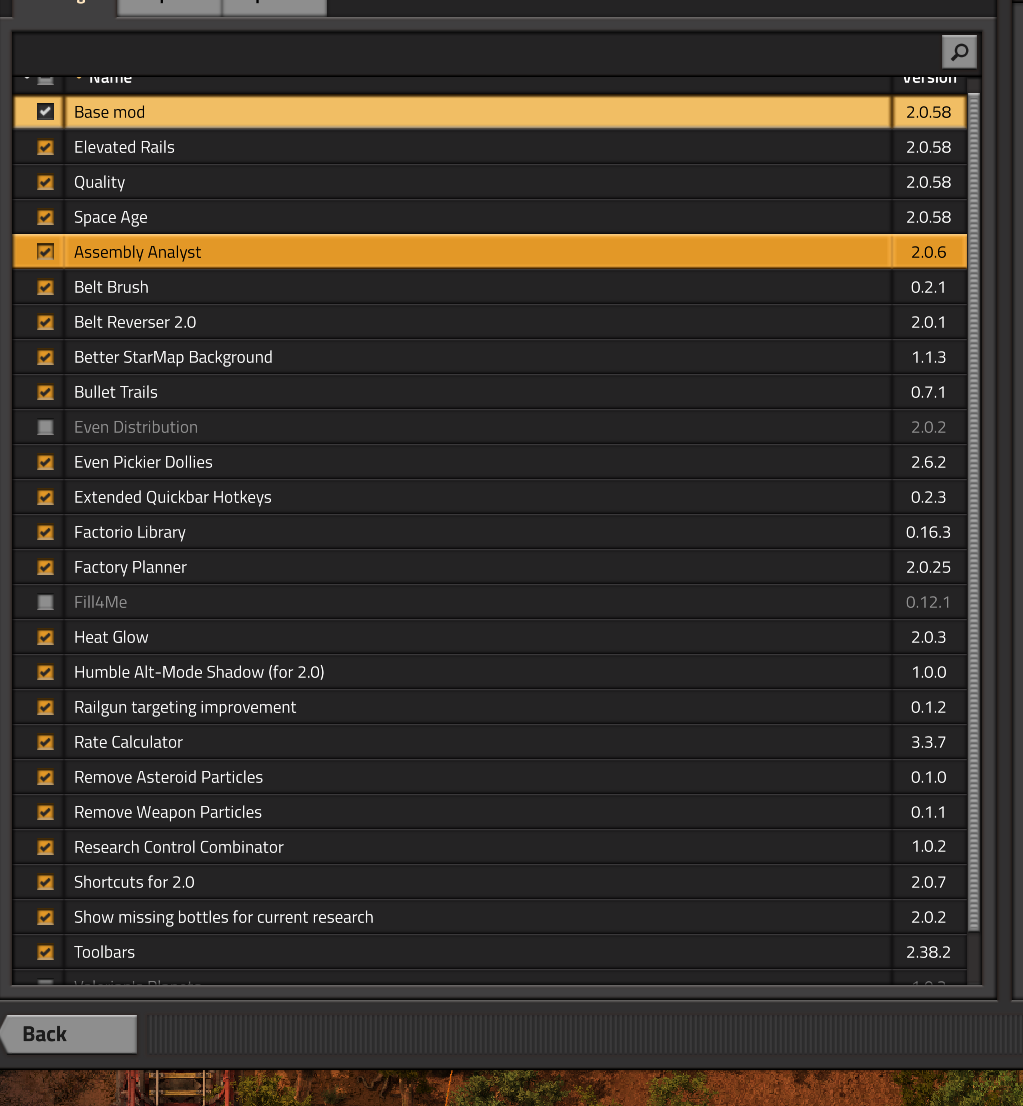Go back with the Back button

(69, 1034)
